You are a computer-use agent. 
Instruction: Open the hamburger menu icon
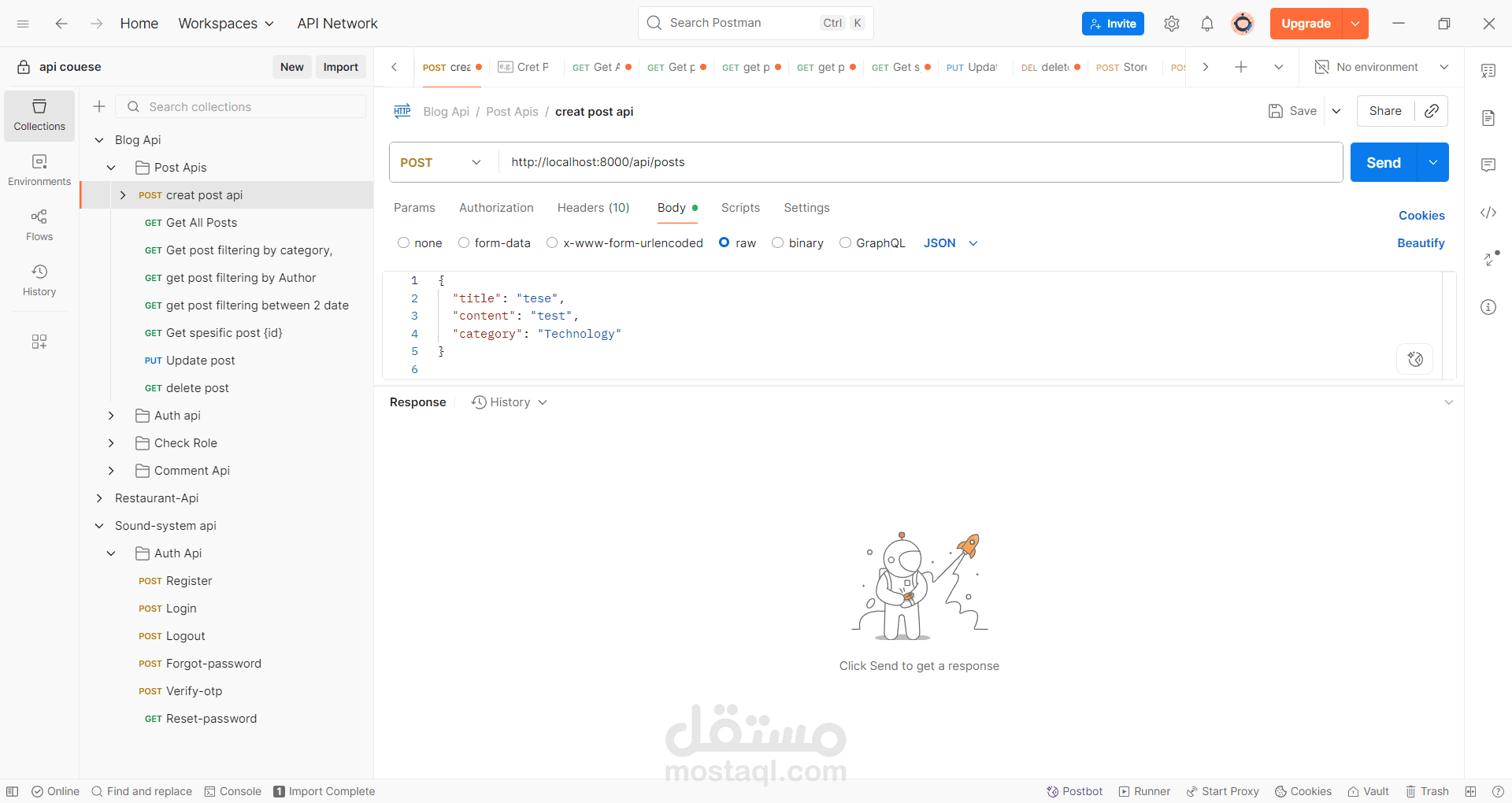tap(23, 24)
